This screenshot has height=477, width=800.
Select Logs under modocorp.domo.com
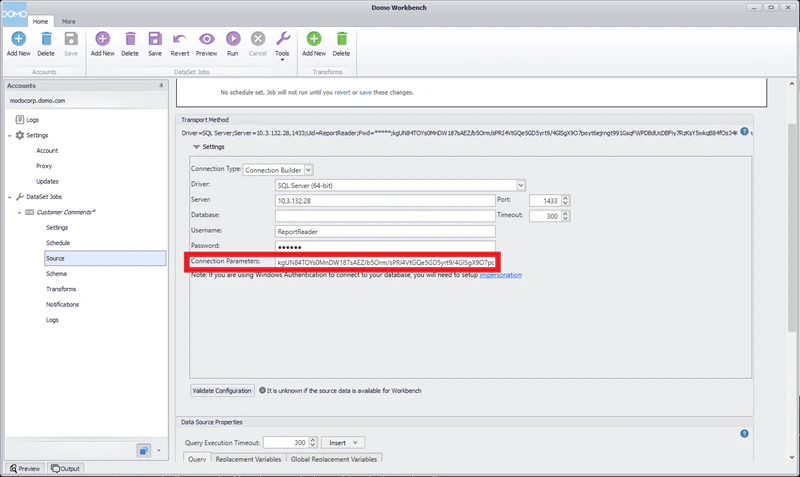(33, 120)
